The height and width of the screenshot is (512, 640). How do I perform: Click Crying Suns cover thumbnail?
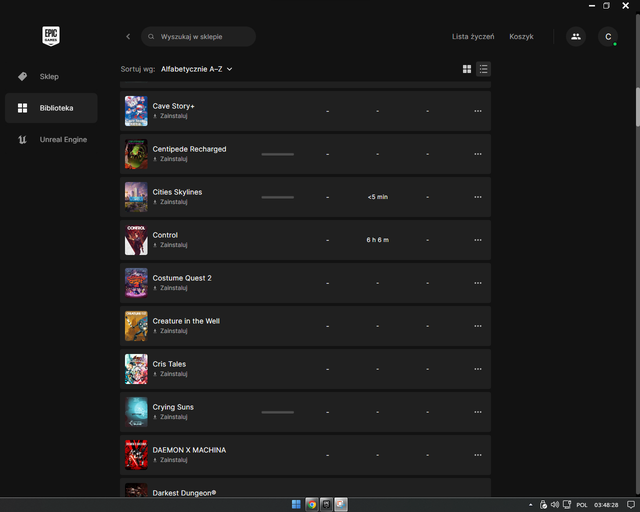(x=136, y=412)
